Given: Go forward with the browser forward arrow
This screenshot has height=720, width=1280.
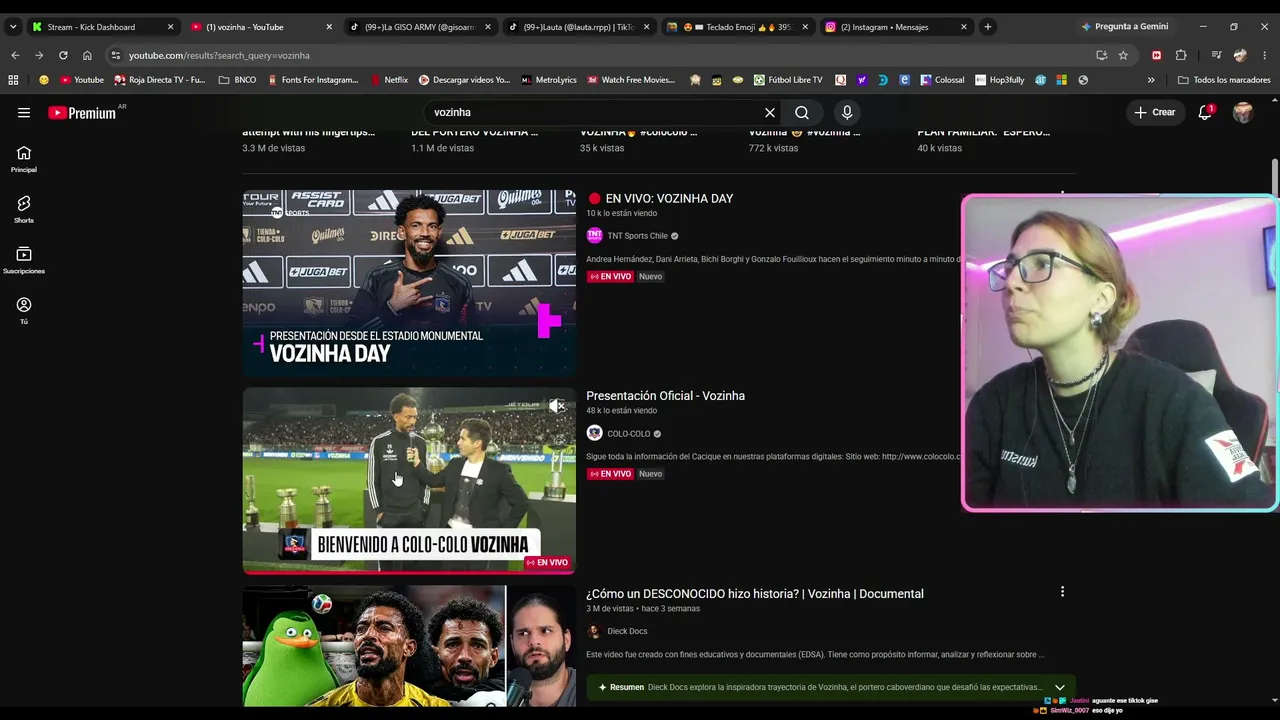Looking at the screenshot, I should (x=39, y=55).
